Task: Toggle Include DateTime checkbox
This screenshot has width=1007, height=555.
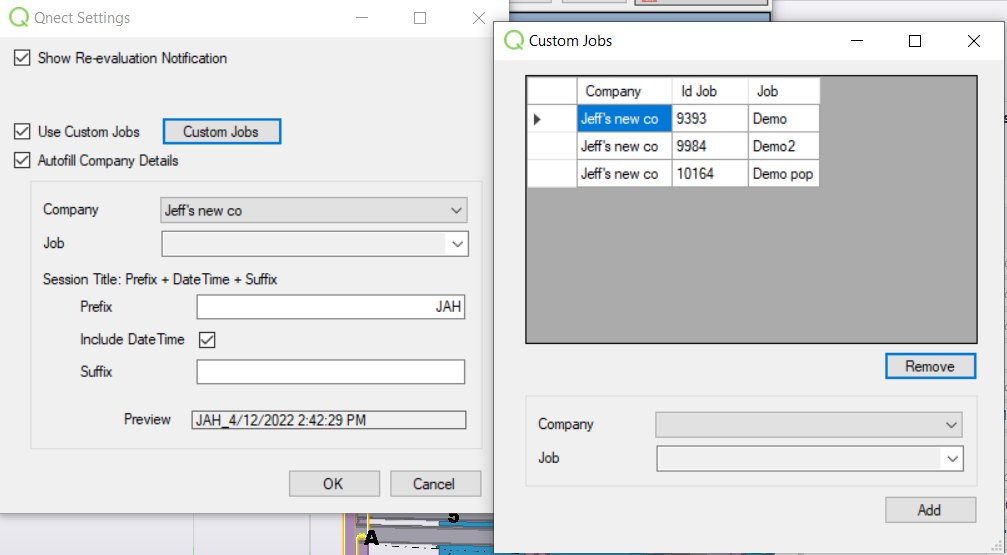Action: point(207,340)
